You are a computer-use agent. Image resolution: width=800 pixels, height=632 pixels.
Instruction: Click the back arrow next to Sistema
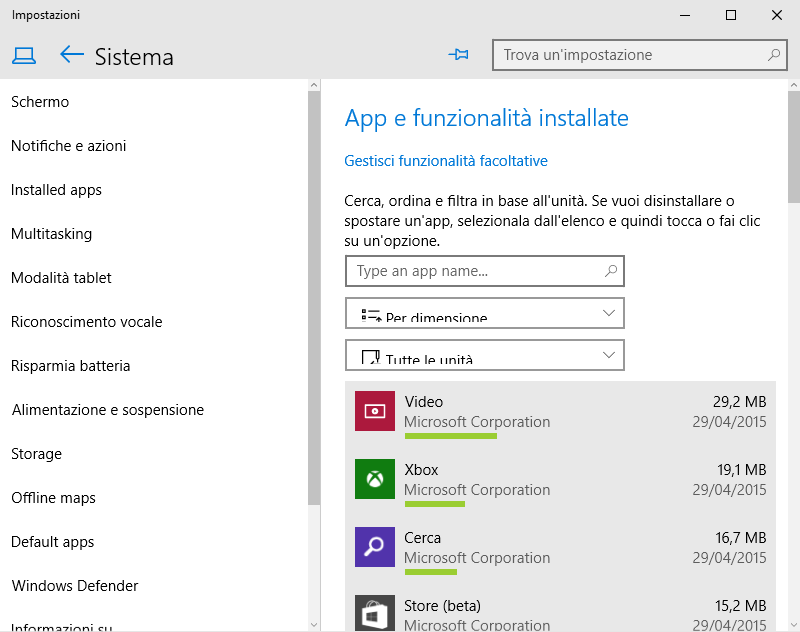click(x=71, y=54)
